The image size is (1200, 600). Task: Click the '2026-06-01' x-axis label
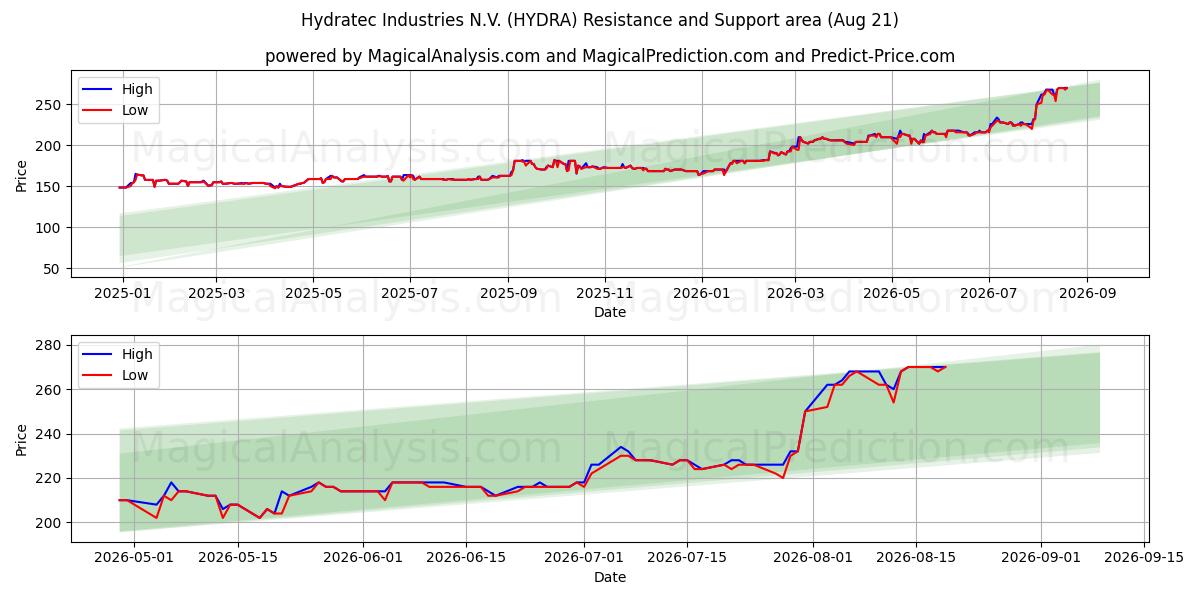coord(364,558)
